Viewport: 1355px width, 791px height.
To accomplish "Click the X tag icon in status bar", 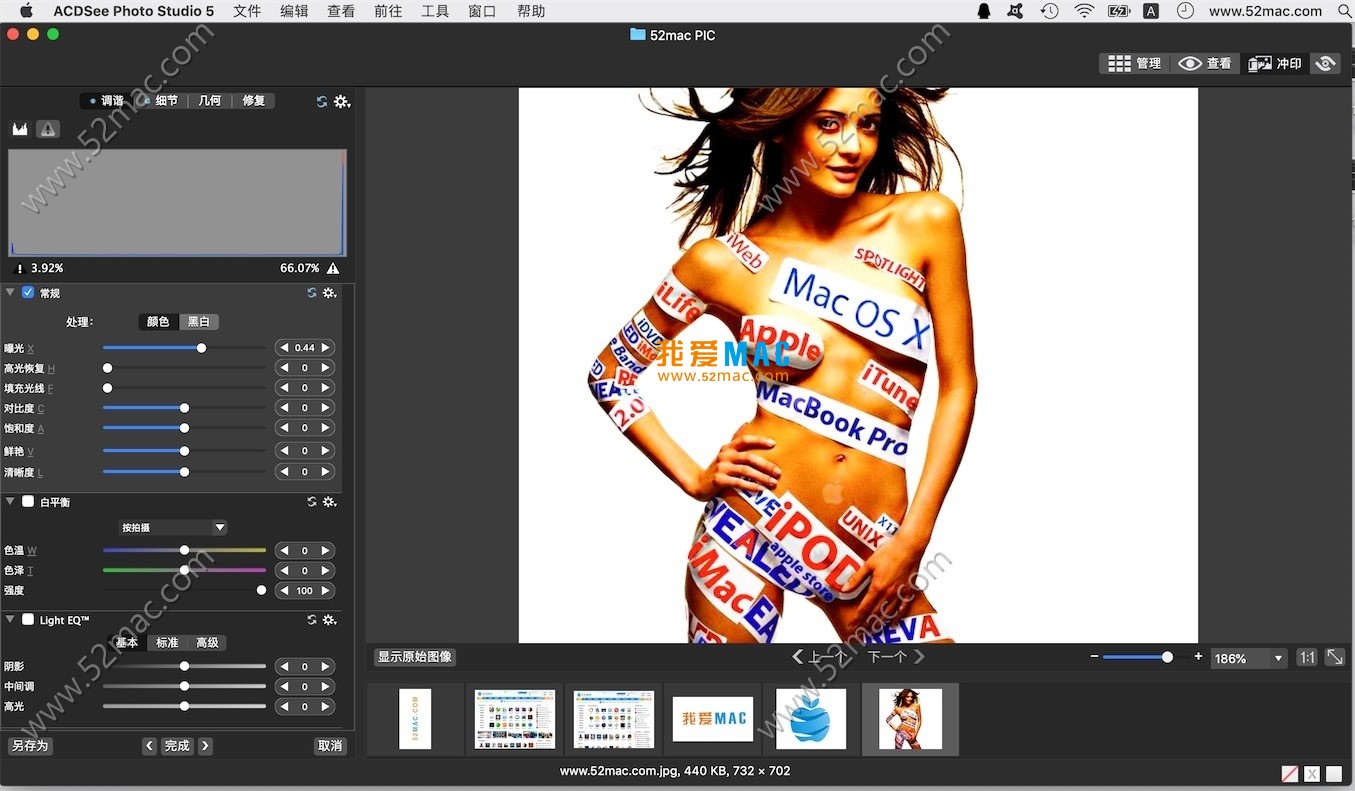I will tap(1312, 774).
